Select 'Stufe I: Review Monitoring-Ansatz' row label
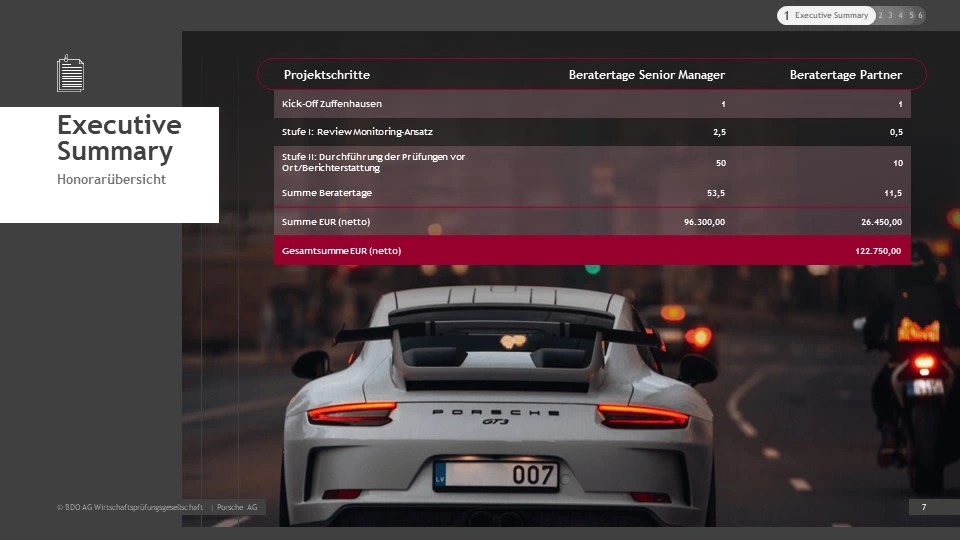 [x=357, y=132]
